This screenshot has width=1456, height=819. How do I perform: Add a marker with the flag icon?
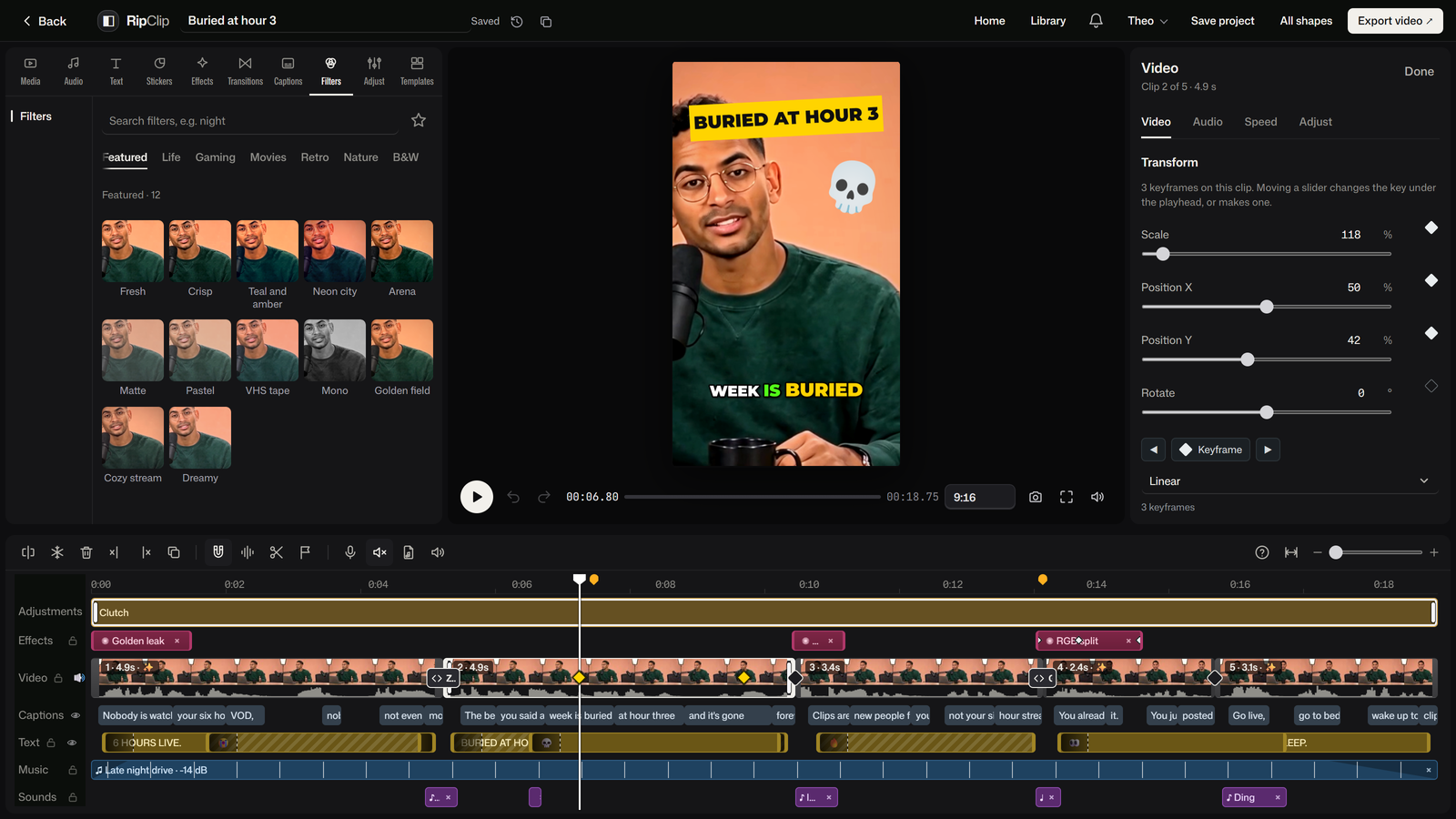(306, 552)
